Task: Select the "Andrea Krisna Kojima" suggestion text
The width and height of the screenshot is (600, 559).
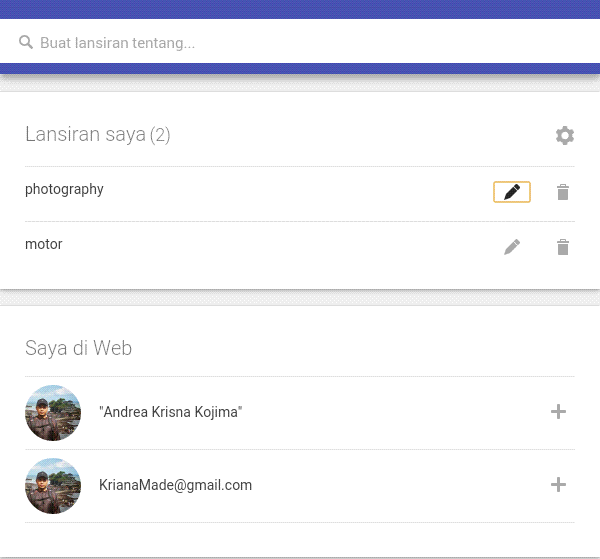Action: tap(171, 412)
